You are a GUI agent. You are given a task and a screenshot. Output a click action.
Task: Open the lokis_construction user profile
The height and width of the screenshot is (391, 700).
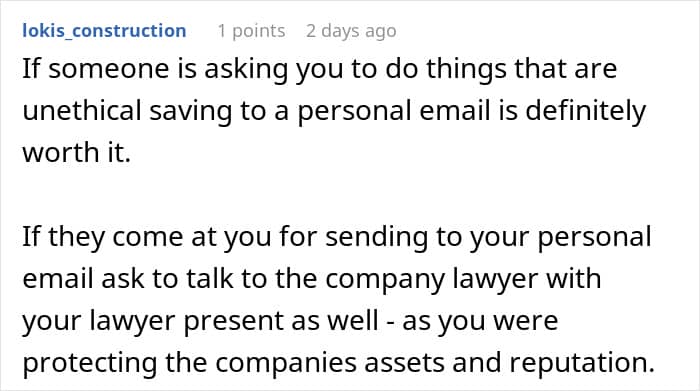[x=104, y=31]
